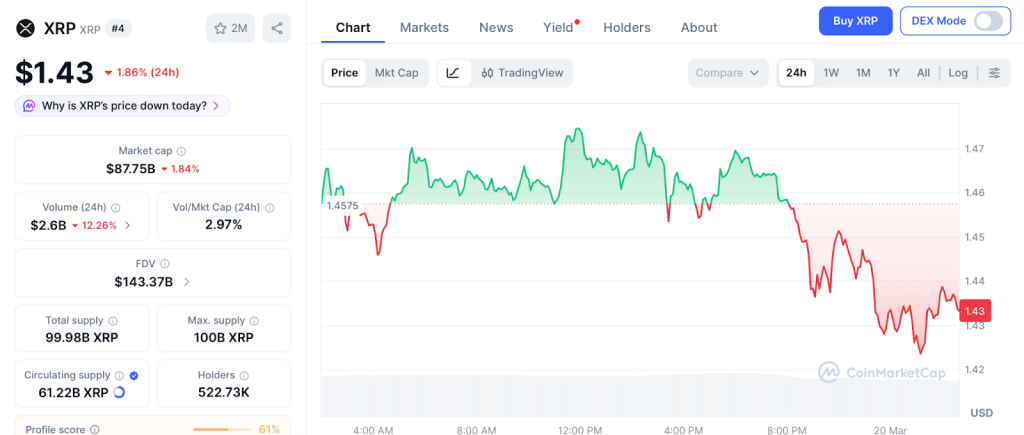Open the Compare dropdown
Image resolution: width=1024 pixels, height=435 pixels.
click(x=728, y=73)
